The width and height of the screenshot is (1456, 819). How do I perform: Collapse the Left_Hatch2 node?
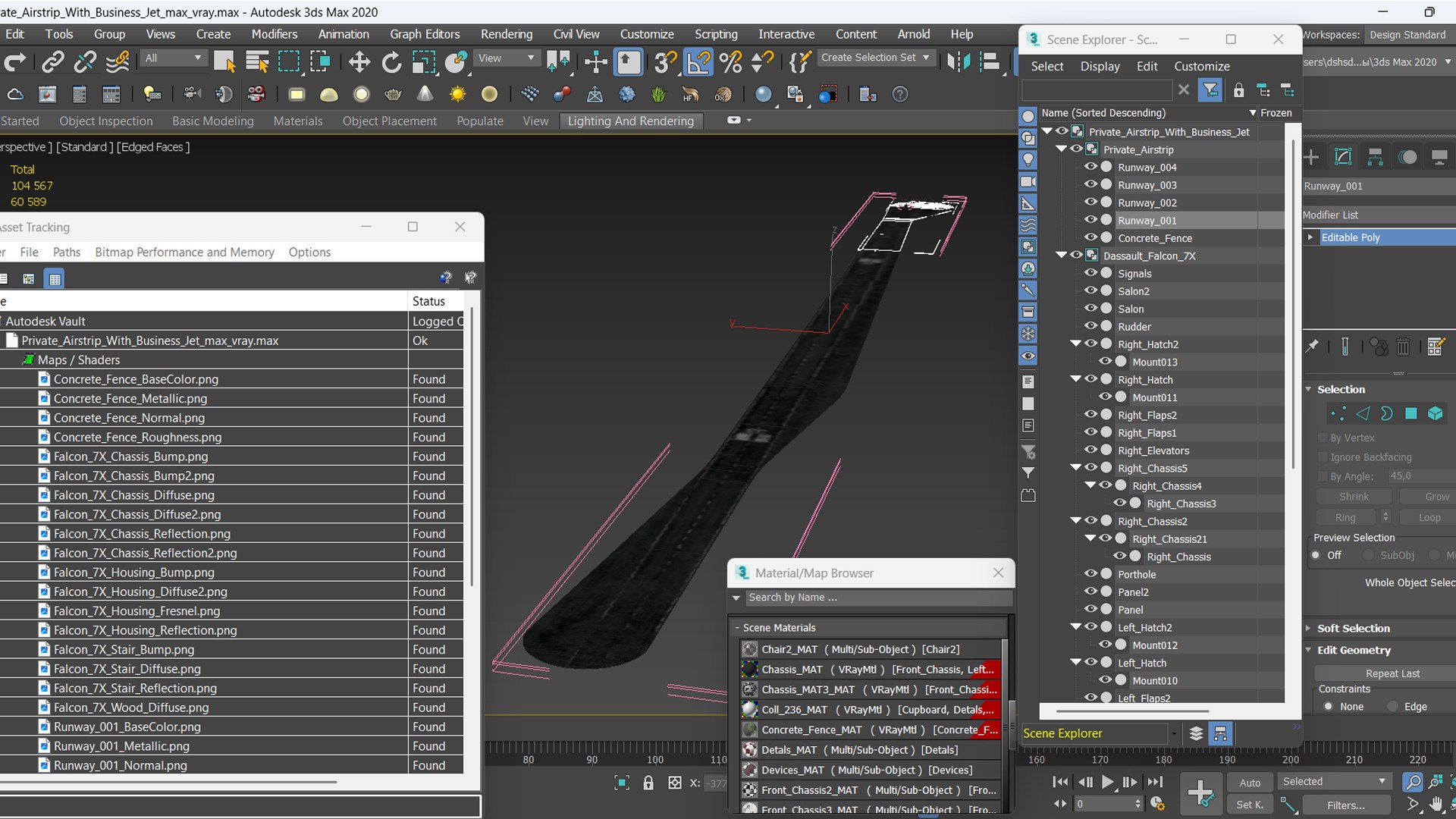(1075, 627)
